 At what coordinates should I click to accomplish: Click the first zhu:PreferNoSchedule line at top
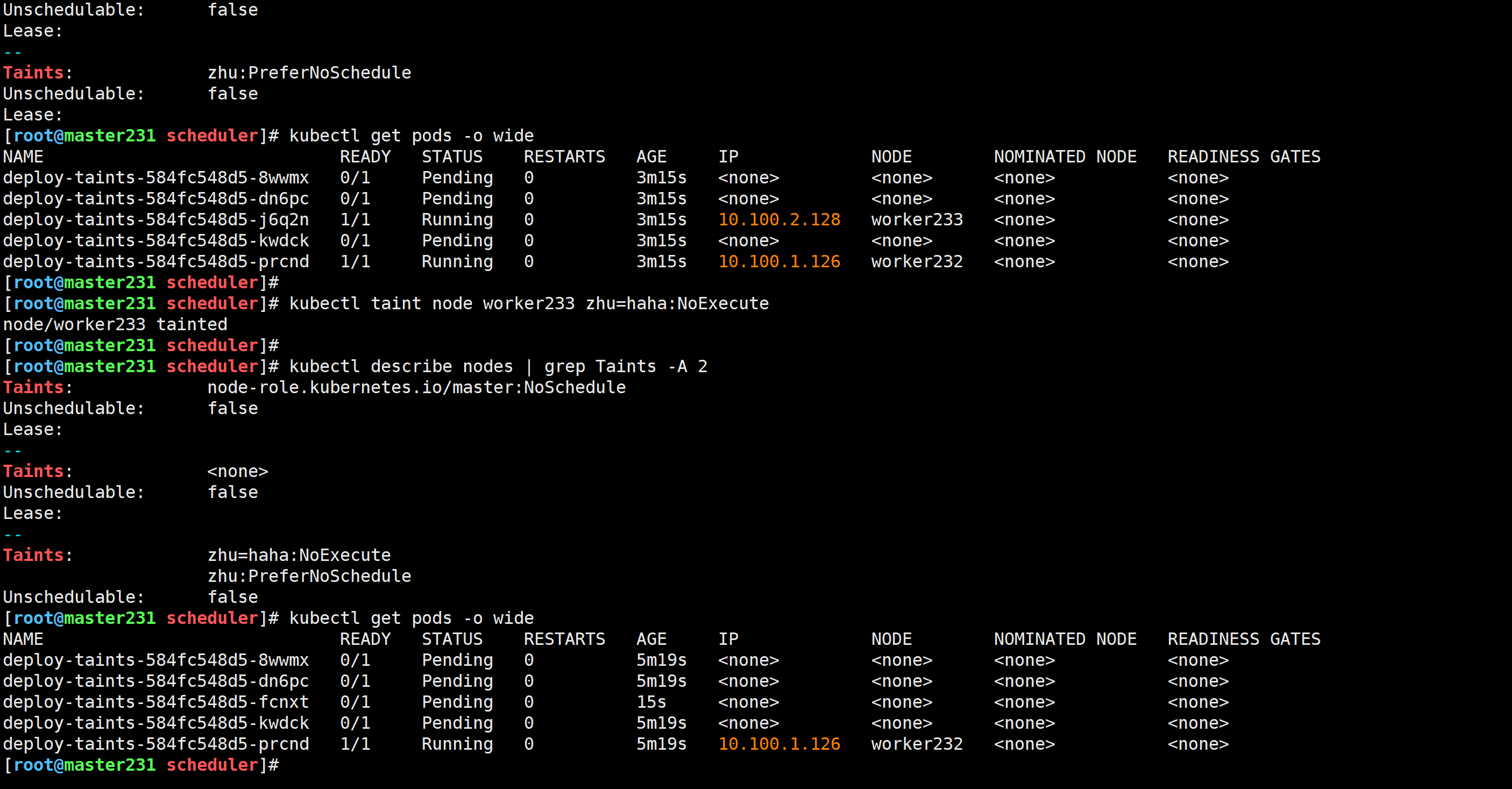(x=309, y=73)
